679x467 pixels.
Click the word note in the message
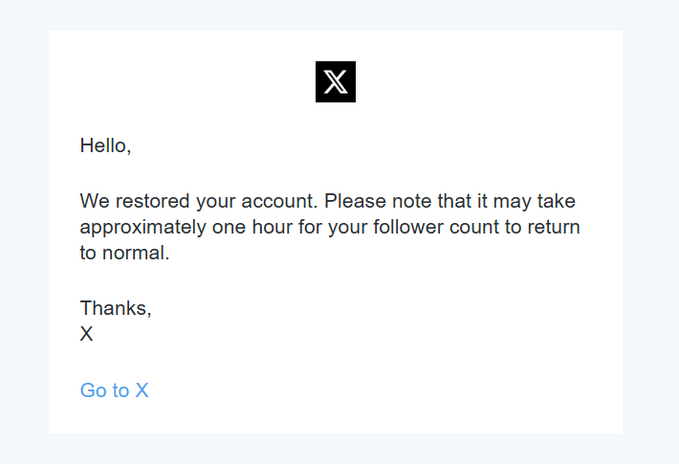tap(412, 202)
